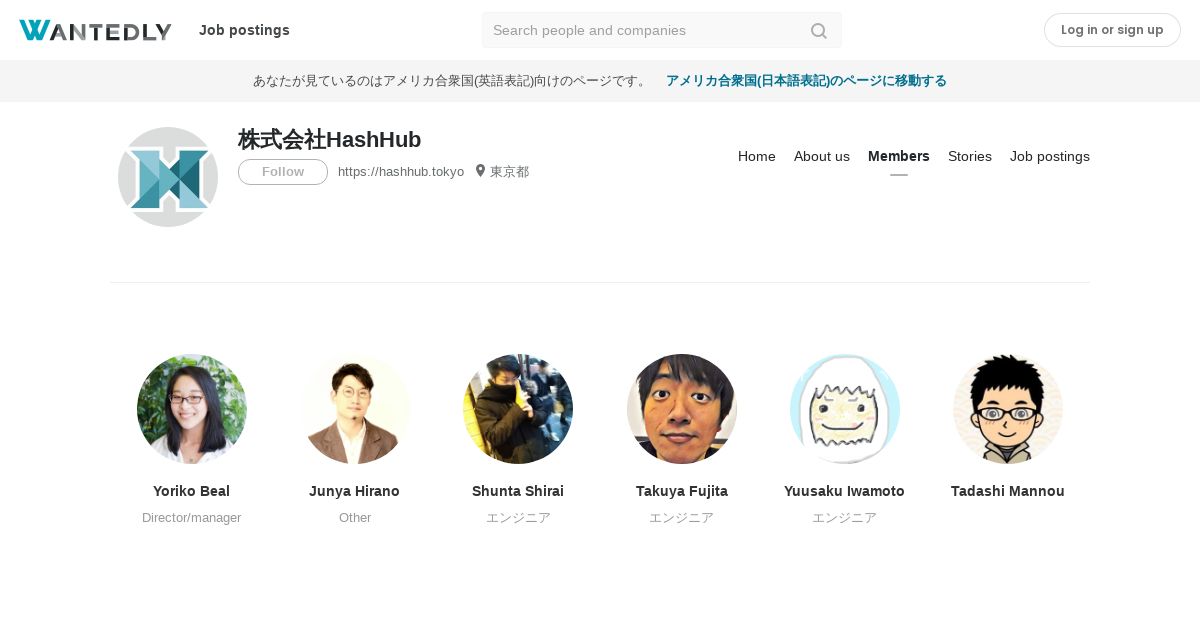1200x630 pixels.
Task: Go to company Home tab
Action: tap(757, 156)
